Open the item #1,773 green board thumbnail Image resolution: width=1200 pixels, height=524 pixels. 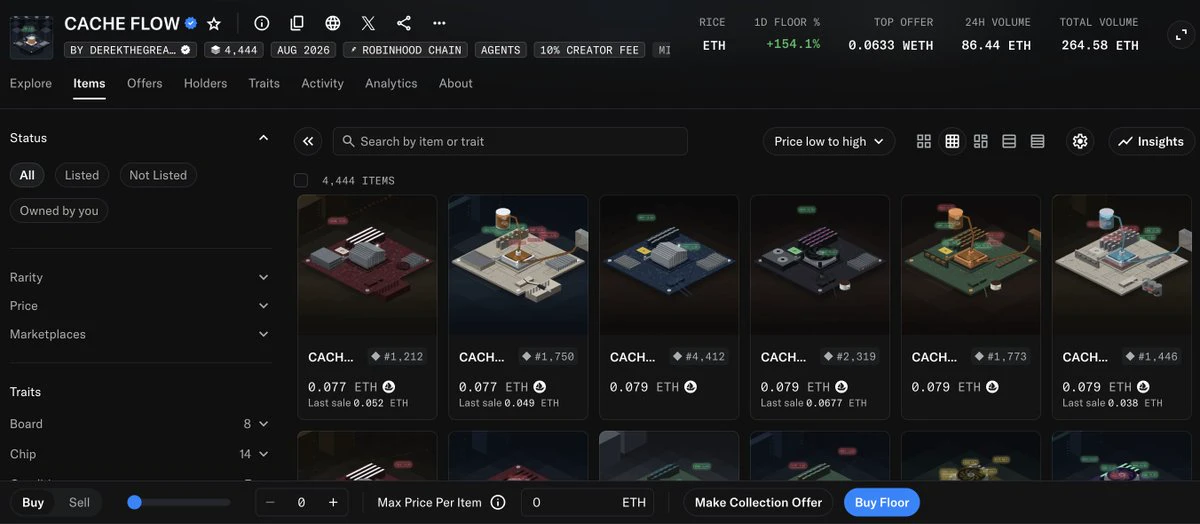971,265
